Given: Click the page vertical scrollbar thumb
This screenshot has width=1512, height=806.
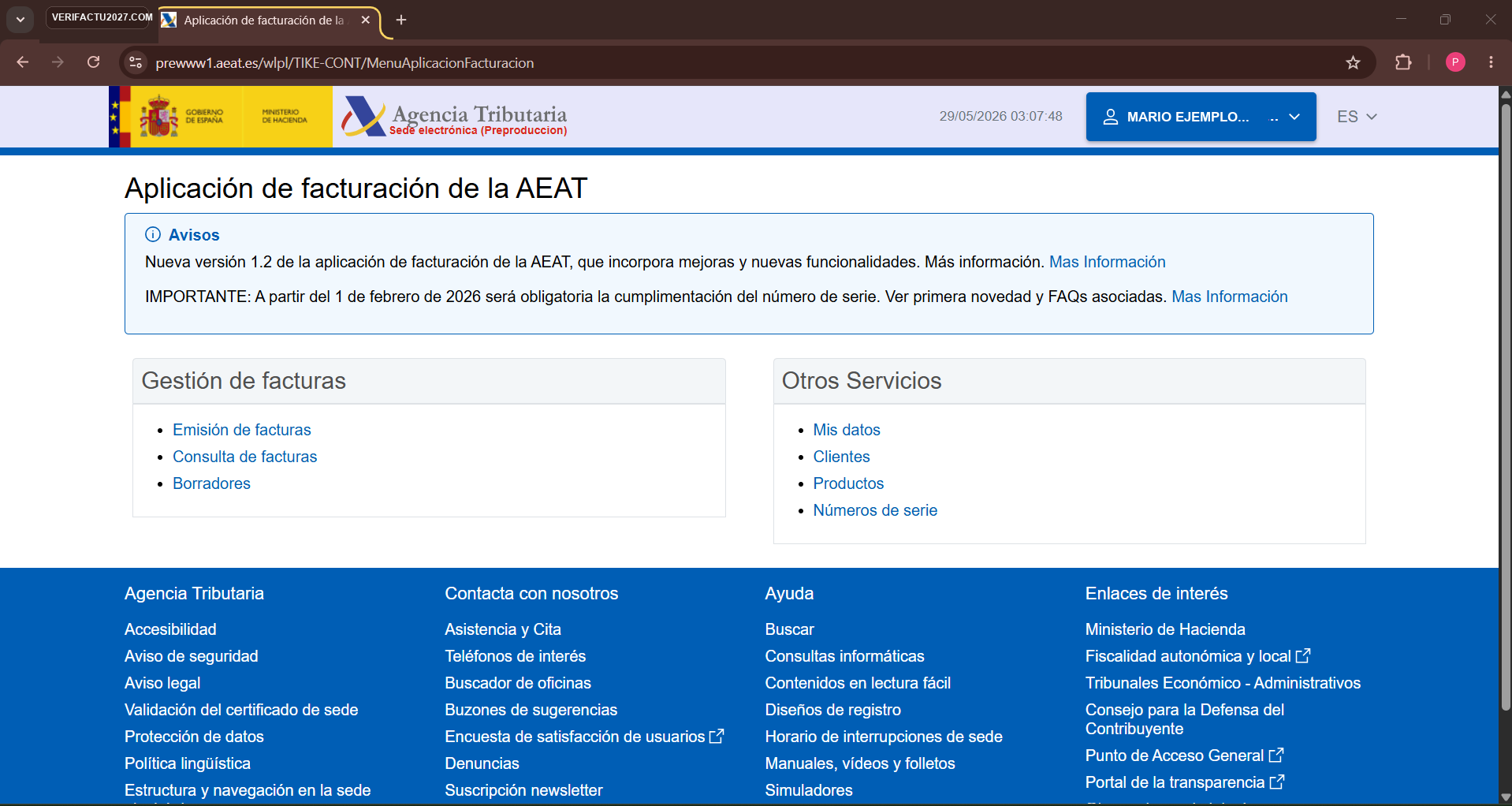Looking at the screenshot, I should coord(1505,406).
